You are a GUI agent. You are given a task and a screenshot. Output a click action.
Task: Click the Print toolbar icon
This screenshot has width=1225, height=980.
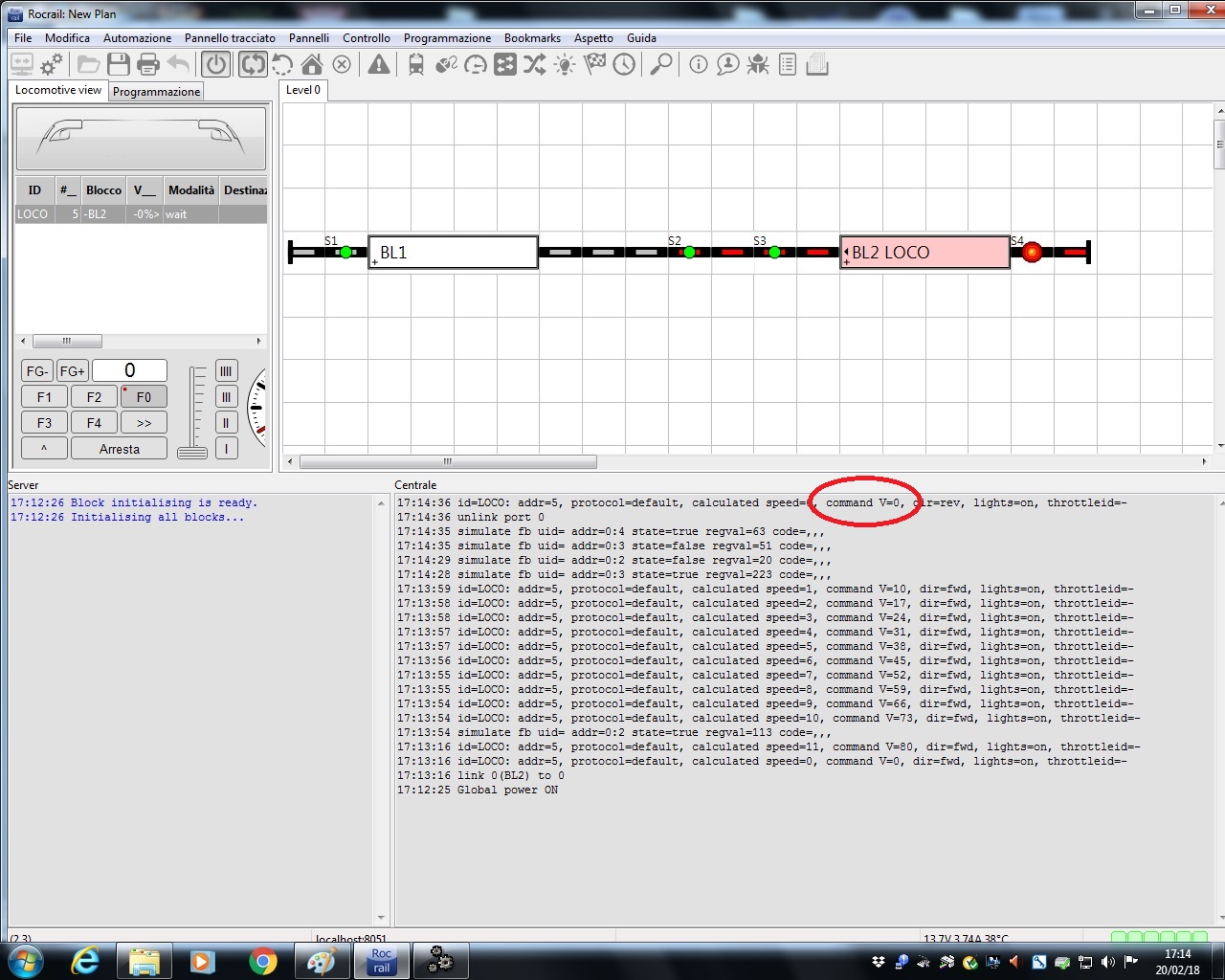(x=148, y=65)
